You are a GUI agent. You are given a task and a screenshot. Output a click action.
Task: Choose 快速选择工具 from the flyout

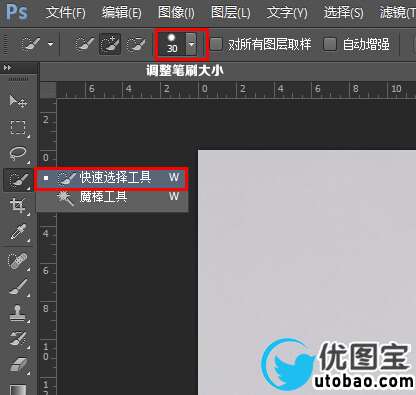pyautogui.click(x=112, y=178)
